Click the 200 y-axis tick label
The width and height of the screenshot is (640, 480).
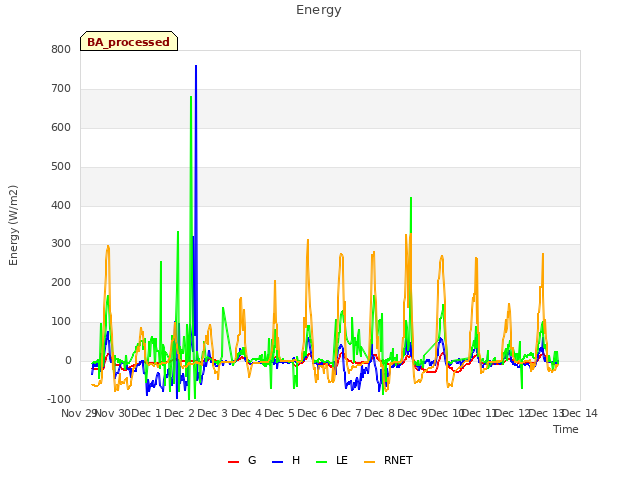[x=61, y=282]
